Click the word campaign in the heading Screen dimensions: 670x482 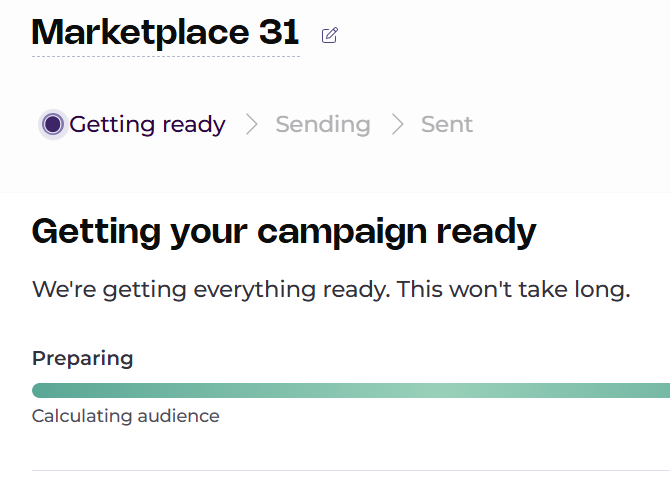[x=342, y=232]
